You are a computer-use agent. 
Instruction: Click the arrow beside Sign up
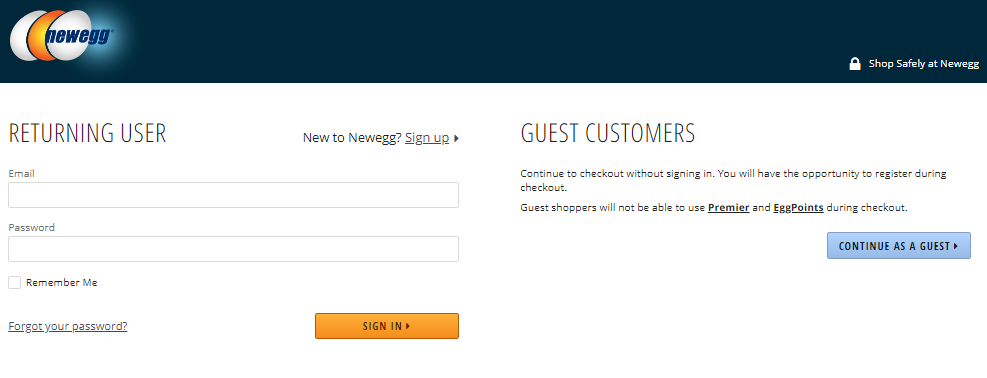coord(456,138)
